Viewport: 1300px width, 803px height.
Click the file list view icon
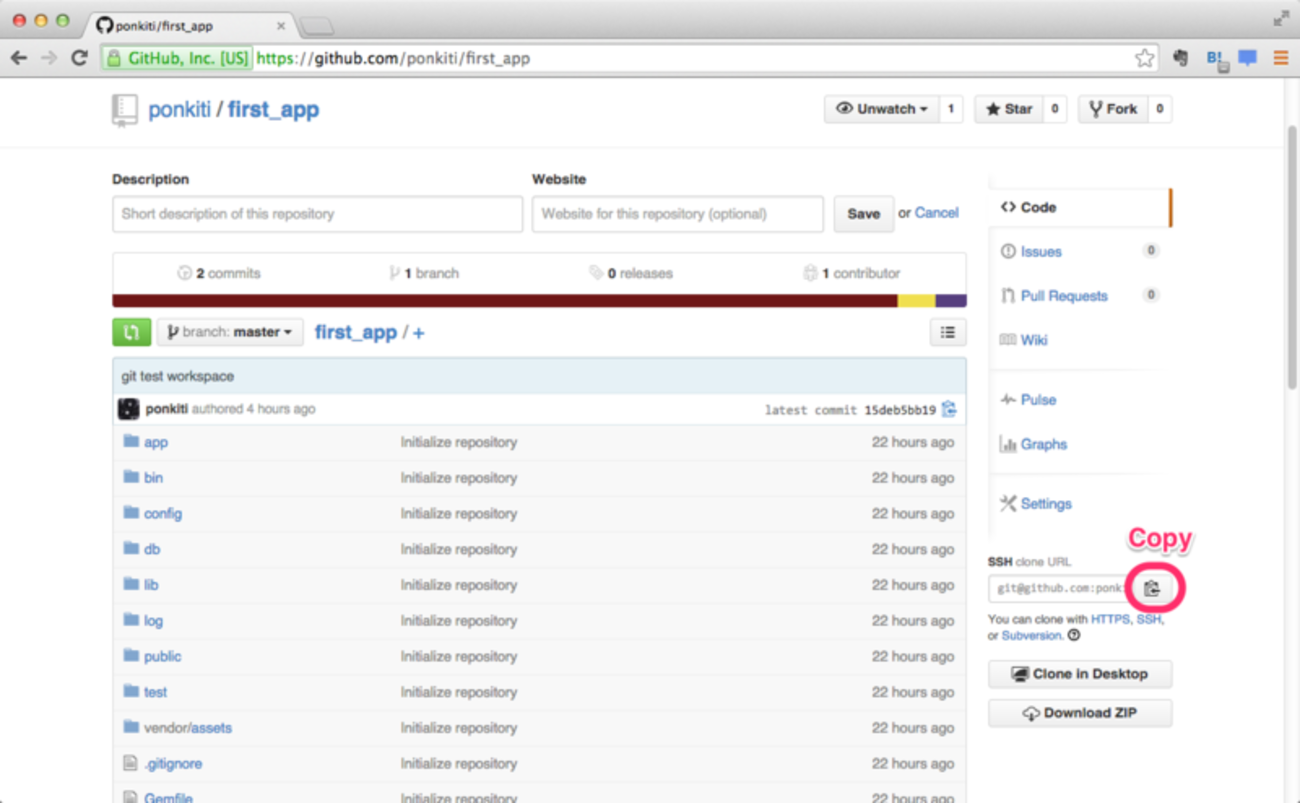click(x=947, y=332)
